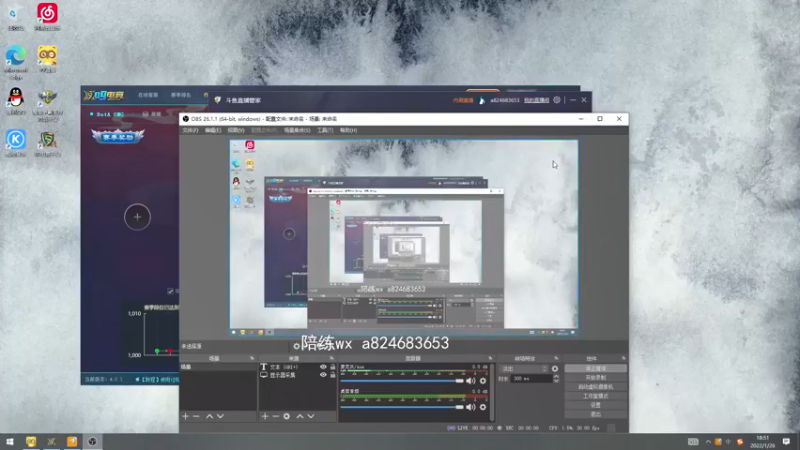Pop out the scene transitions dock
The image size is (800, 450).
(x=556, y=358)
